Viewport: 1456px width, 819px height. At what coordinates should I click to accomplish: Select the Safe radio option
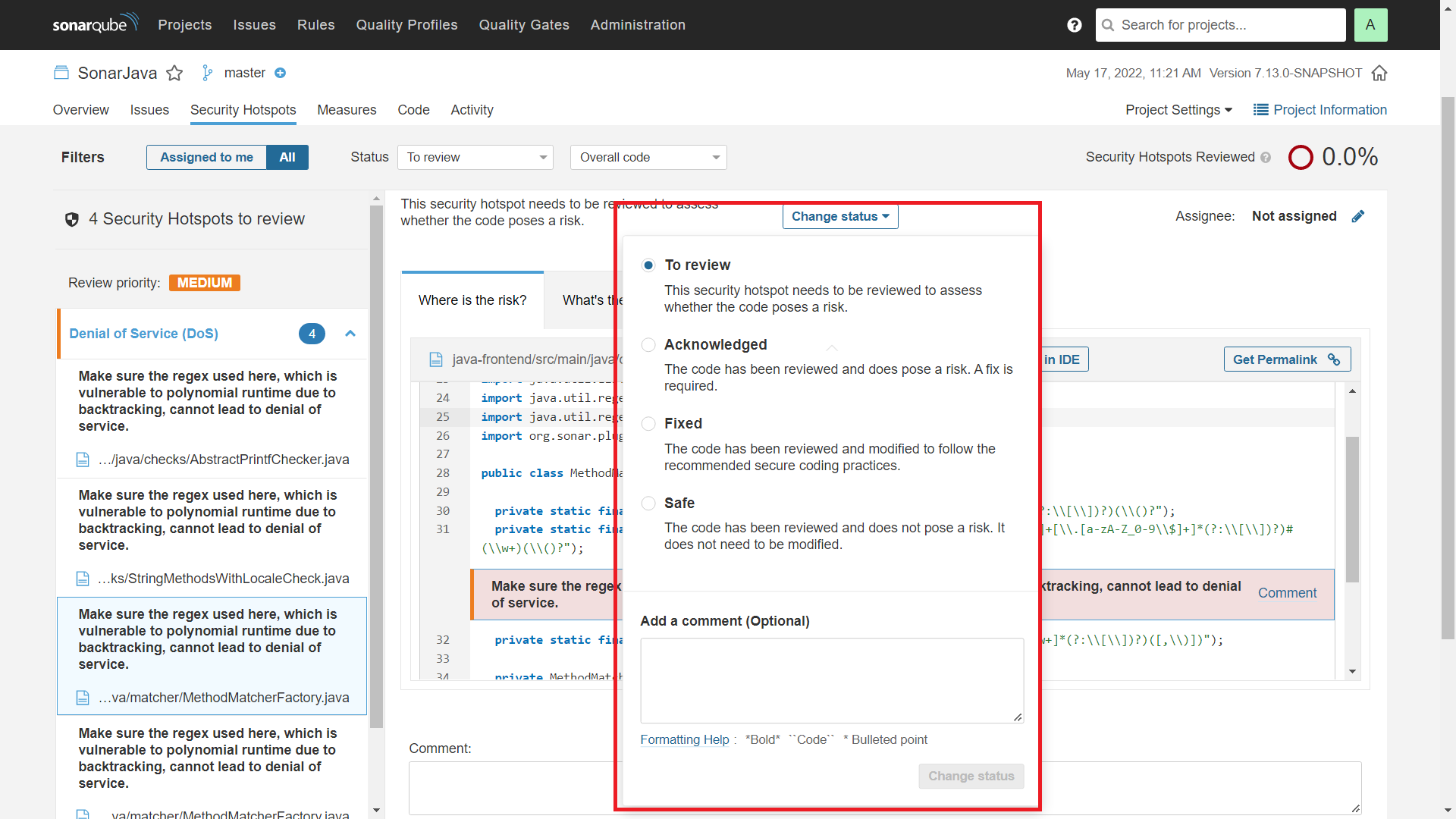(648, 504)
